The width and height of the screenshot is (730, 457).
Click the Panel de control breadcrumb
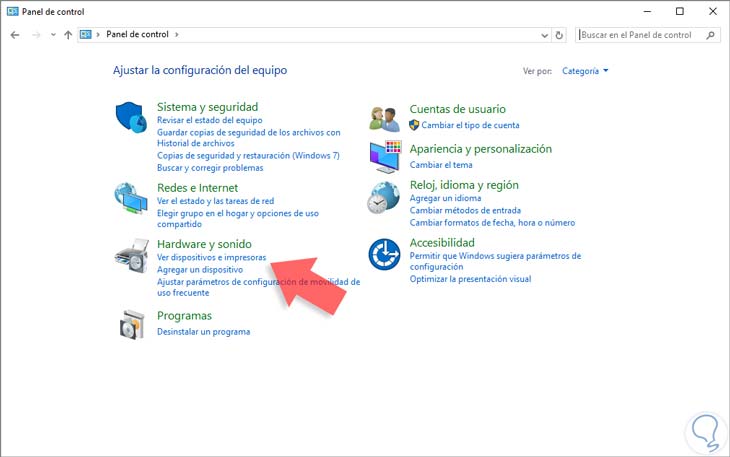137,34
